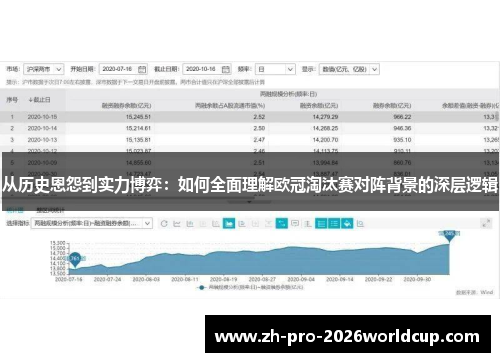Select the table row dated 2020-10-15
500x362 pixels.
tap(249, 117)
